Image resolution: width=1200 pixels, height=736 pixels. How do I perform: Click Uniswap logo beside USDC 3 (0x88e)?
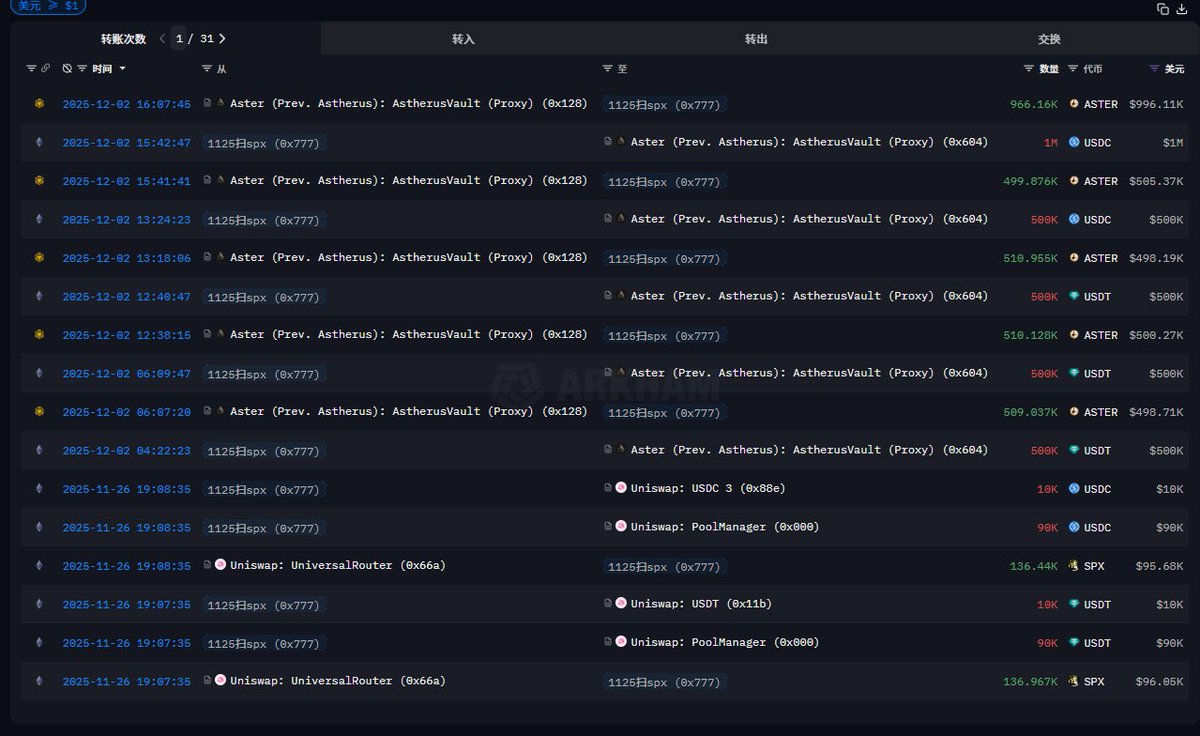tap(621, 488)
